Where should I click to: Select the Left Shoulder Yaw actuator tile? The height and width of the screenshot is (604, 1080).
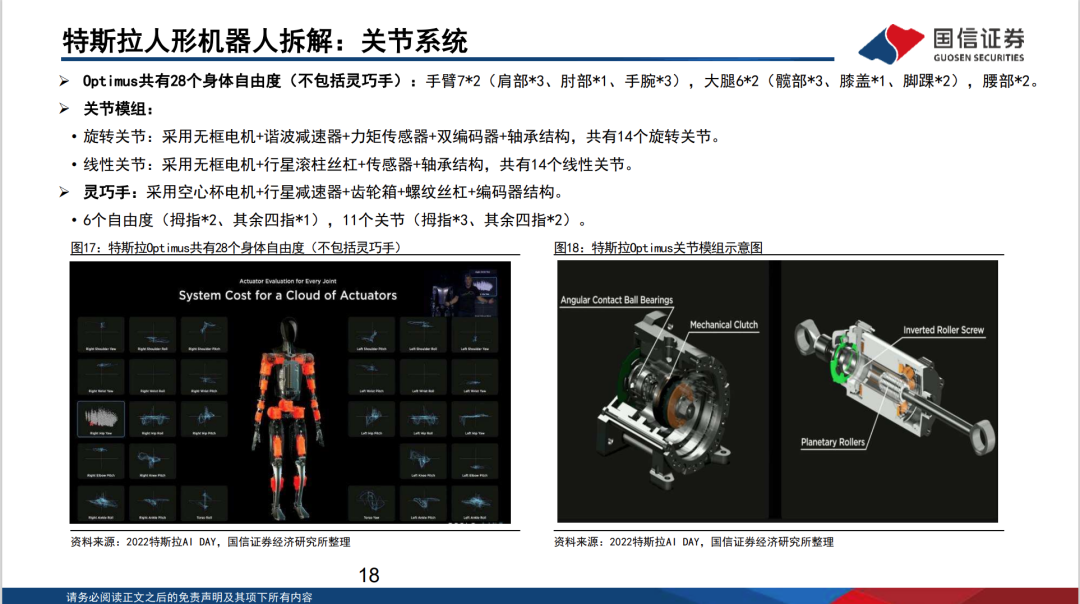pos(475,335)
